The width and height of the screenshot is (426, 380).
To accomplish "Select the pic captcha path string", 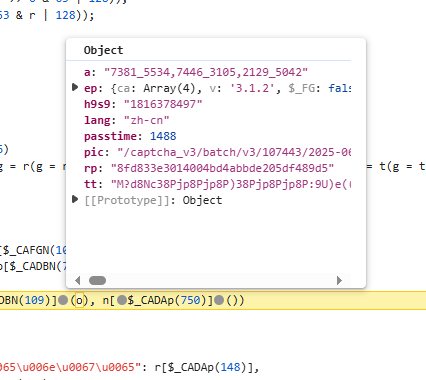I will (x=234, y=152).
